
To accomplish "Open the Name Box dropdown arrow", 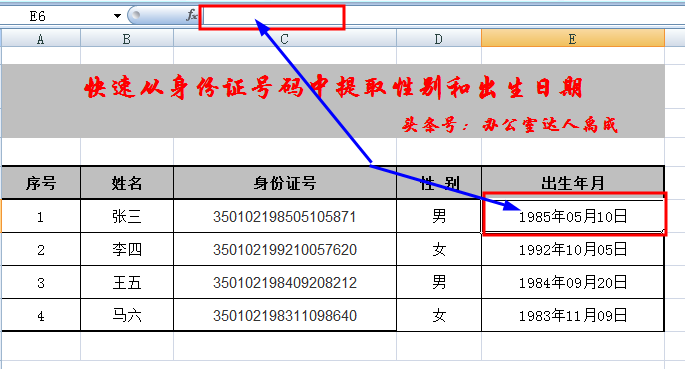I will [117, 16].
